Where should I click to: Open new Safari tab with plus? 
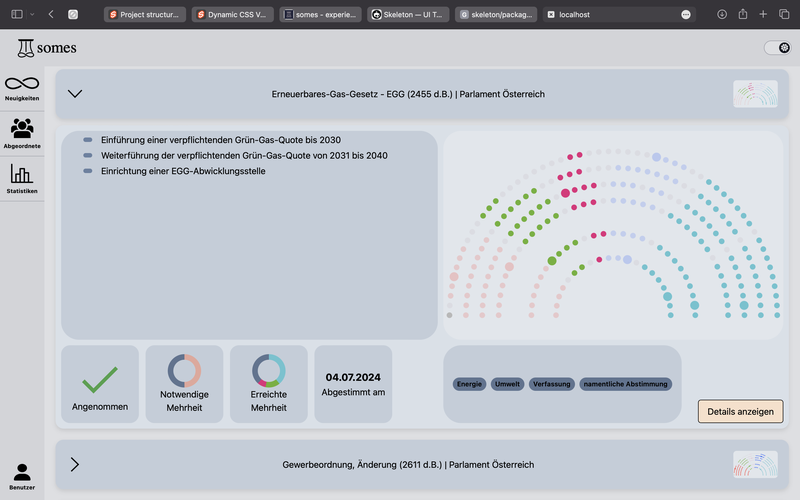coord(763,15)
